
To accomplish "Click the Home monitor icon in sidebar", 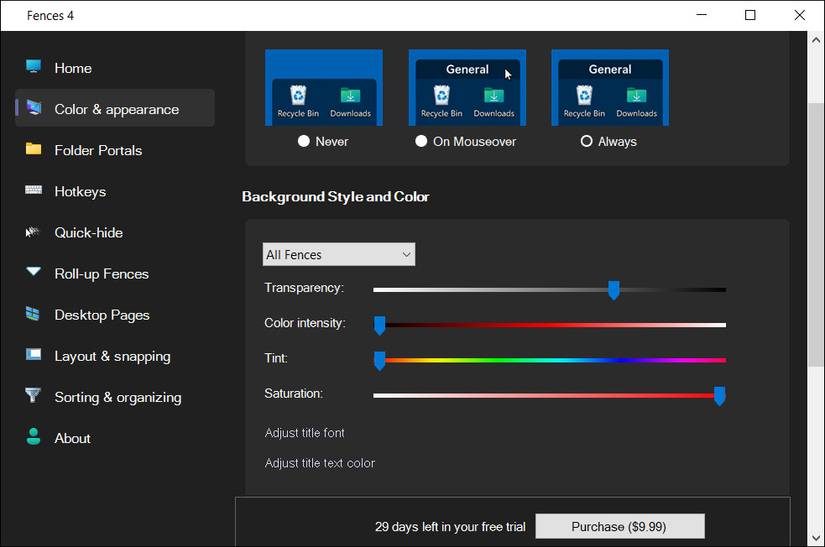I will pyautogui.click(x=34, y=67).
